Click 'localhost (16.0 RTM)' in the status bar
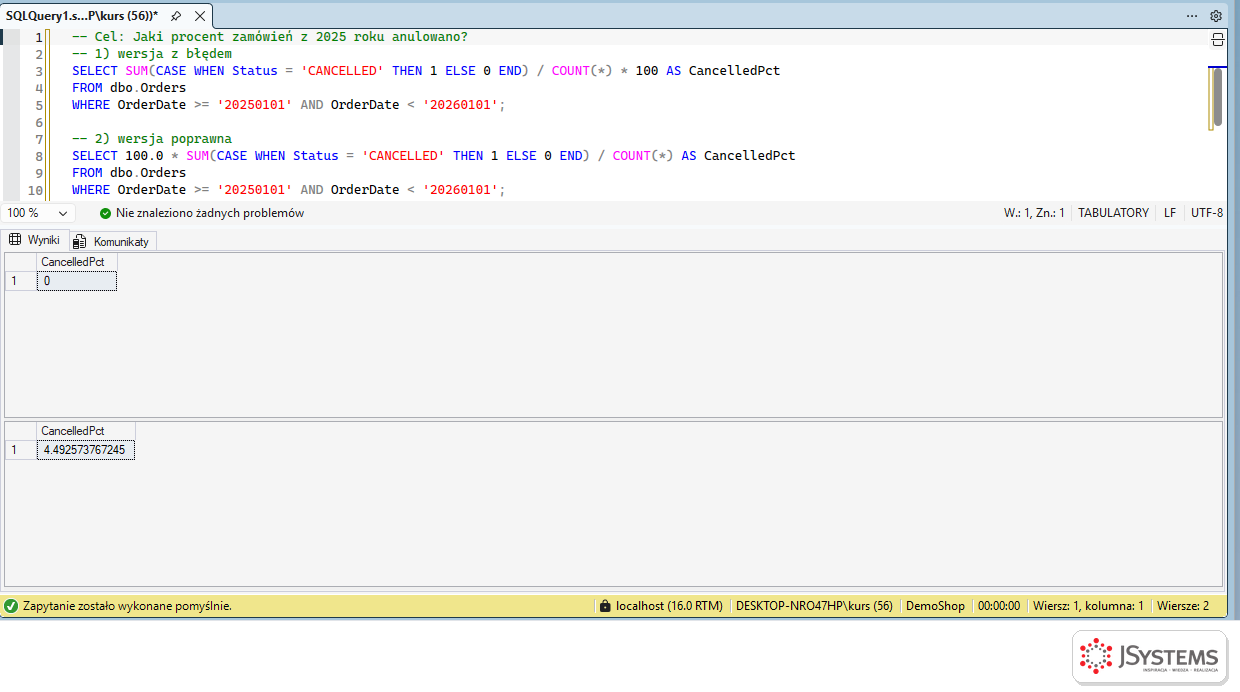 point(669,606)
